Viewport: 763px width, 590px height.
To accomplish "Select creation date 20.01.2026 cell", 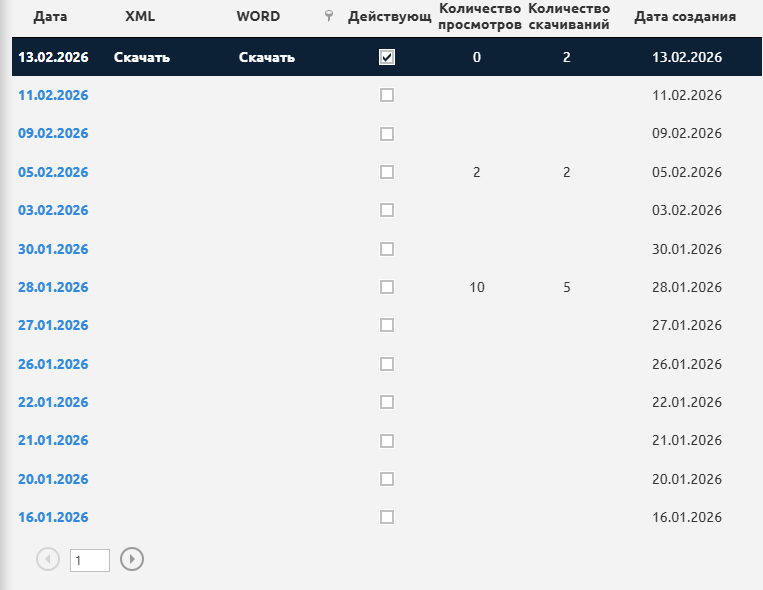I will coord(687,479).
